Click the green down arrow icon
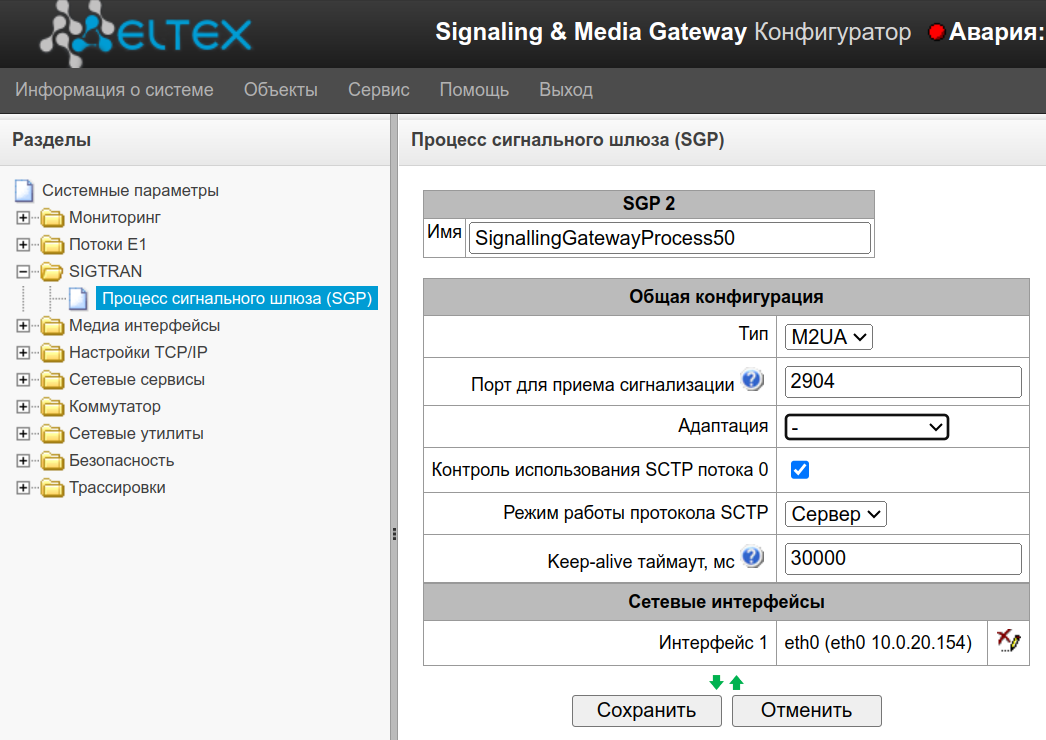This screenshot has width=1046, height=740. (x=716, y=683)
